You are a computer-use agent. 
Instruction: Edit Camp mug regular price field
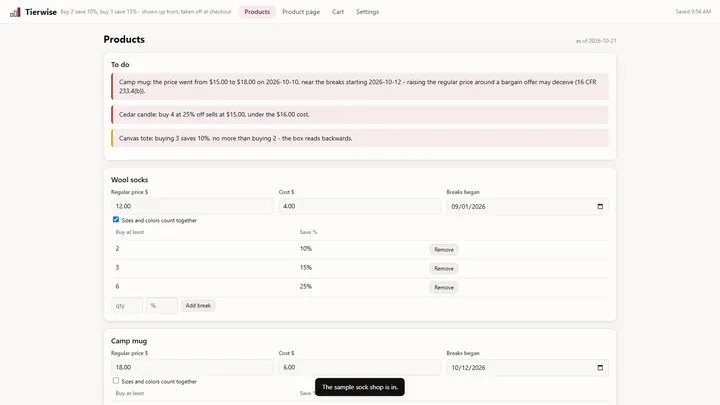coord(192,367)
